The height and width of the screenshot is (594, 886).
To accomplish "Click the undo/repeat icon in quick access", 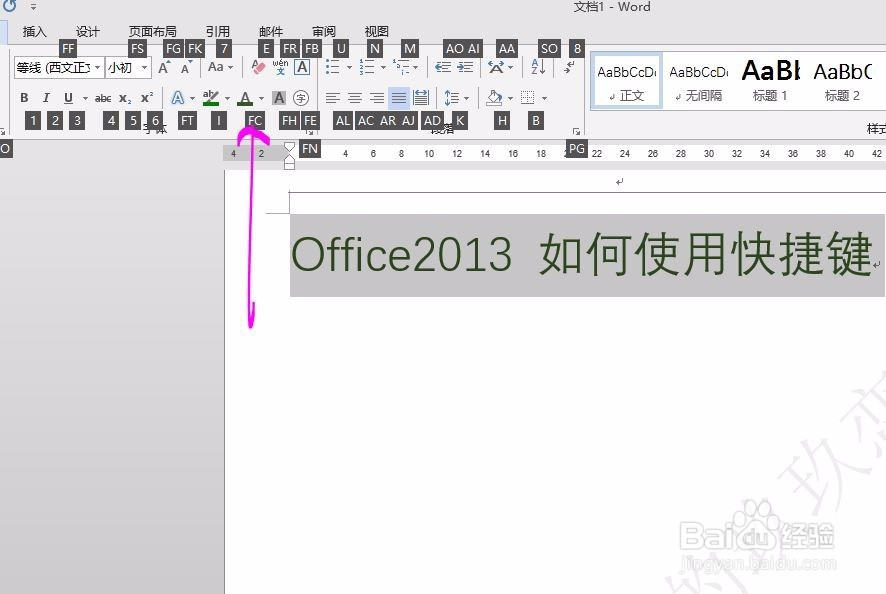I will [10, 6].
